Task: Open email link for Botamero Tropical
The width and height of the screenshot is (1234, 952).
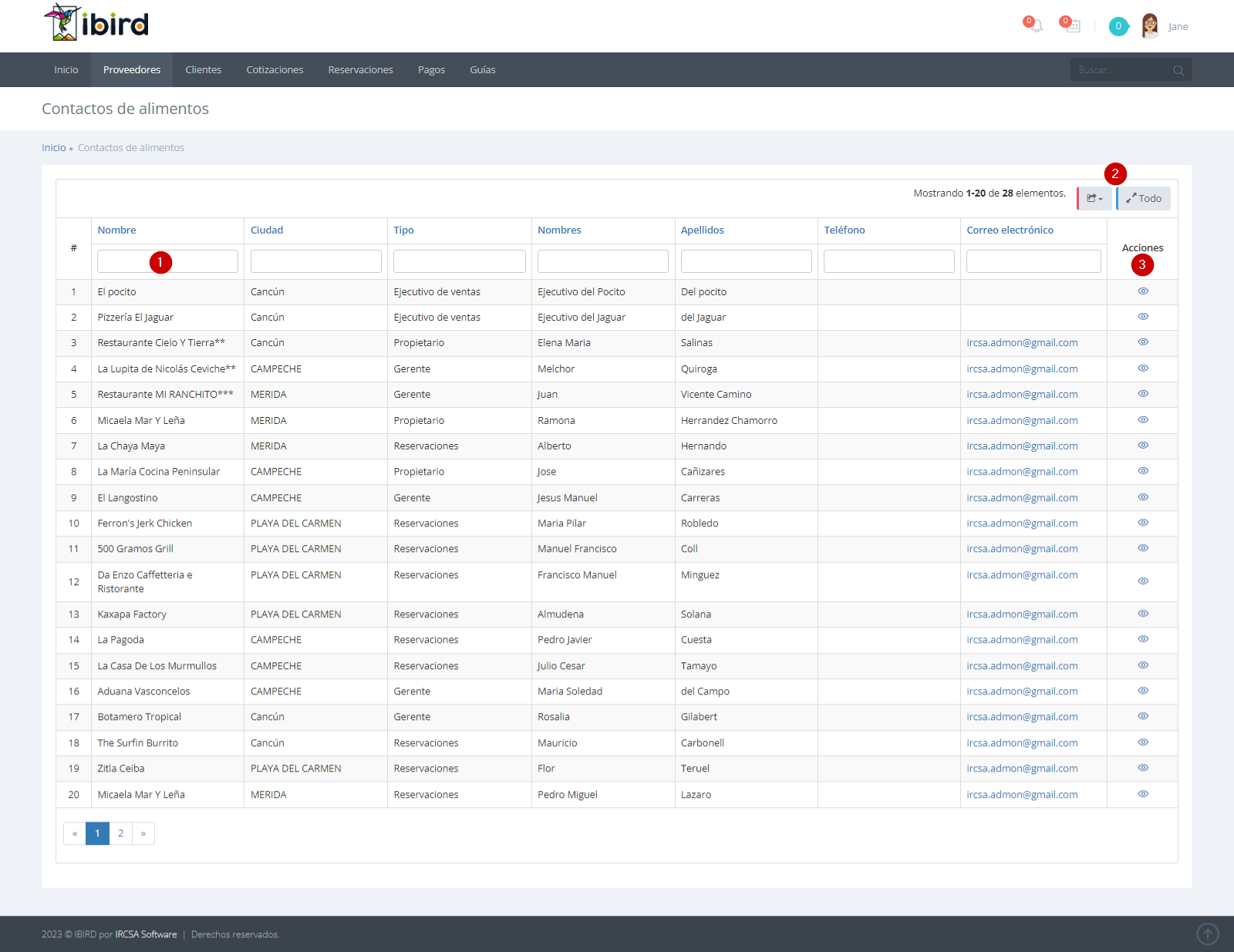Action: coord(1022,716)
